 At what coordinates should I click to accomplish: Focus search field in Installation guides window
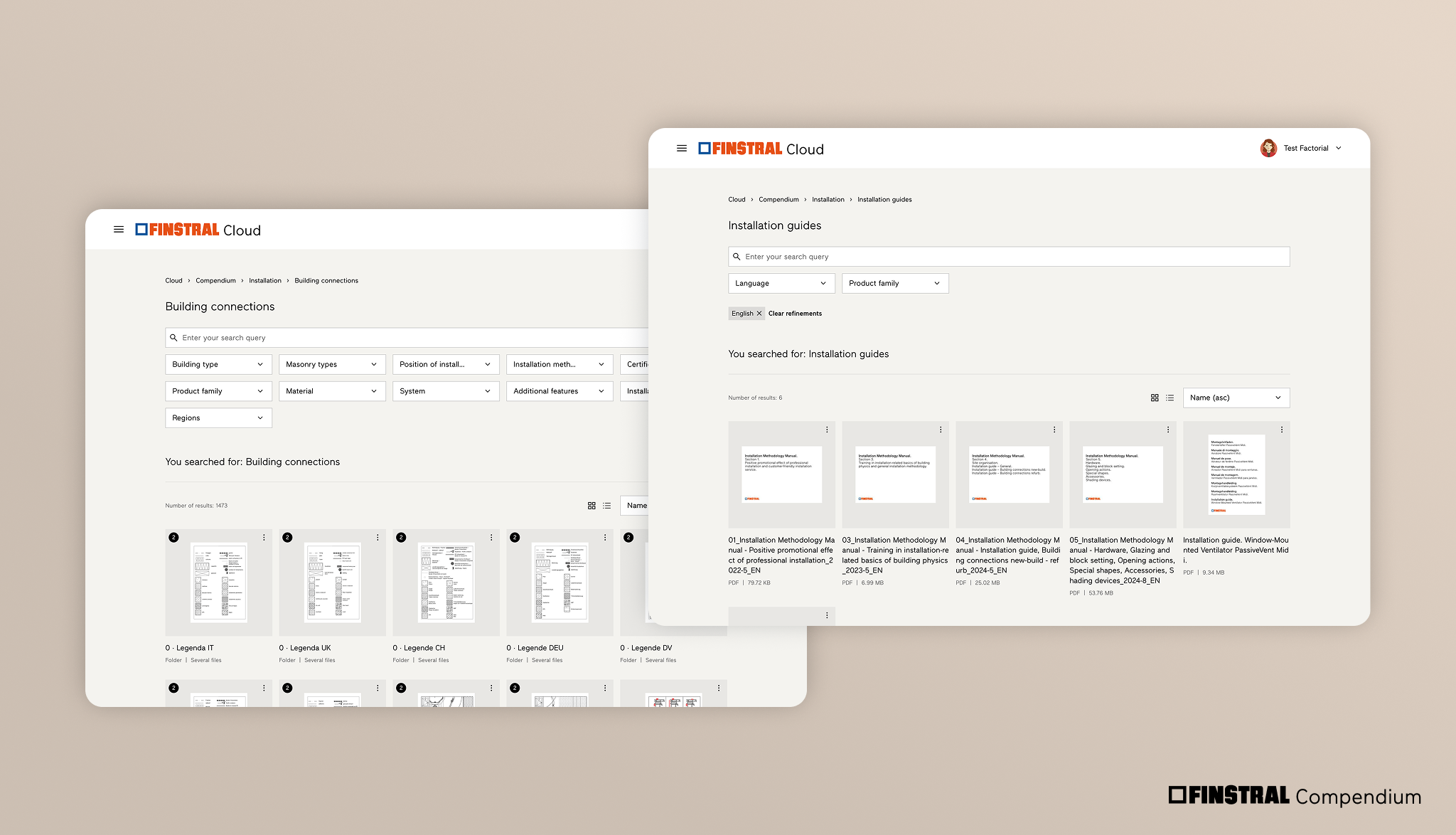(1009, 257)
